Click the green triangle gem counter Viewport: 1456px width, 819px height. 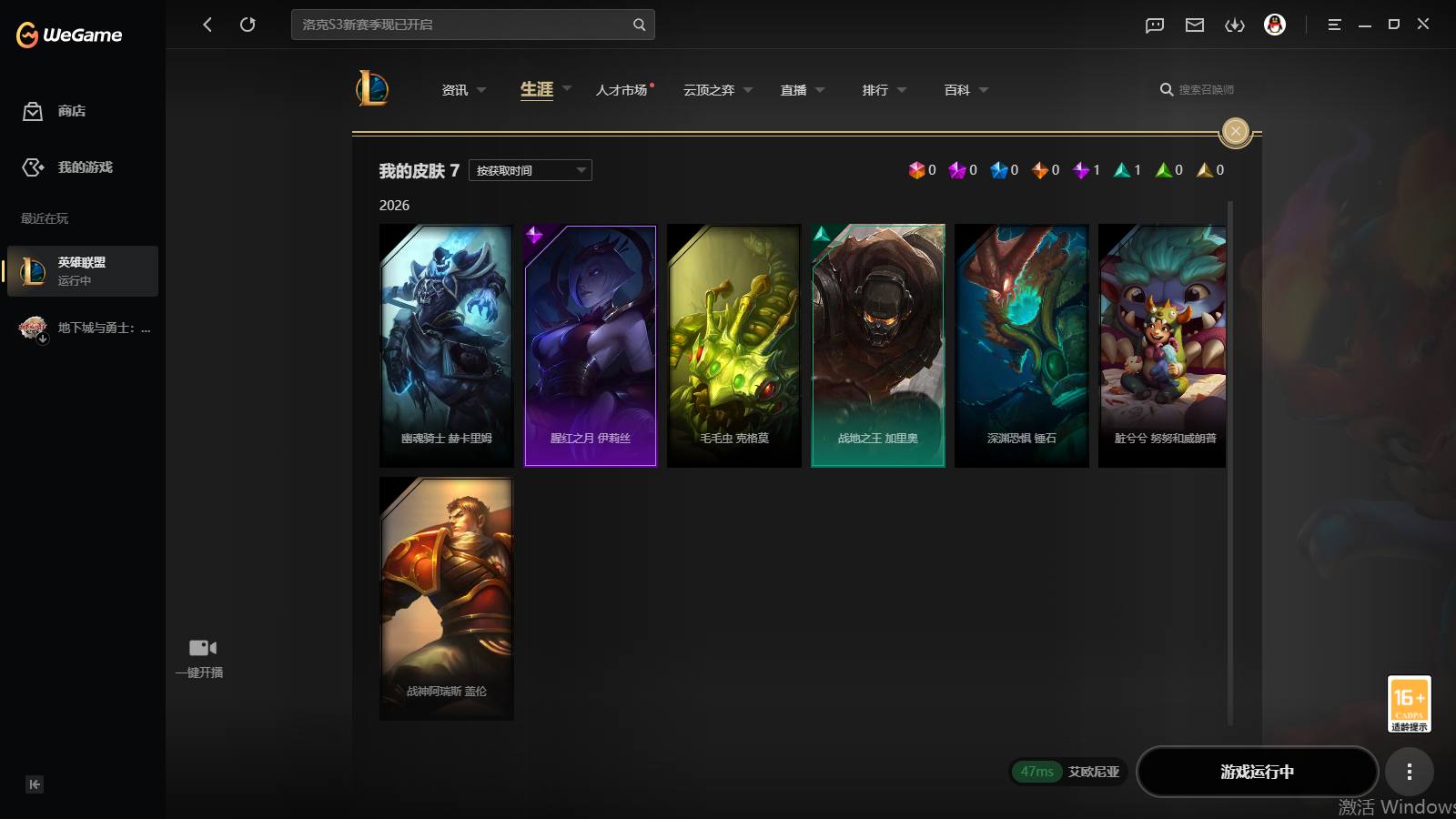point(1169,170)
